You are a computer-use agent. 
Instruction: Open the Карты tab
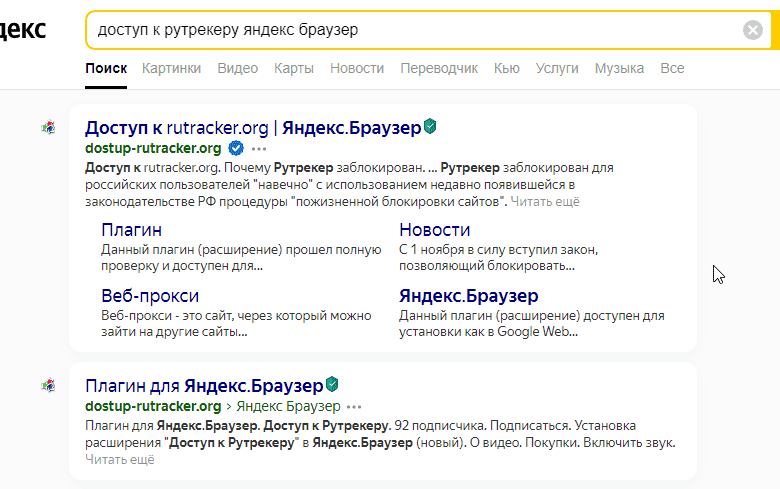click(294, 68)
